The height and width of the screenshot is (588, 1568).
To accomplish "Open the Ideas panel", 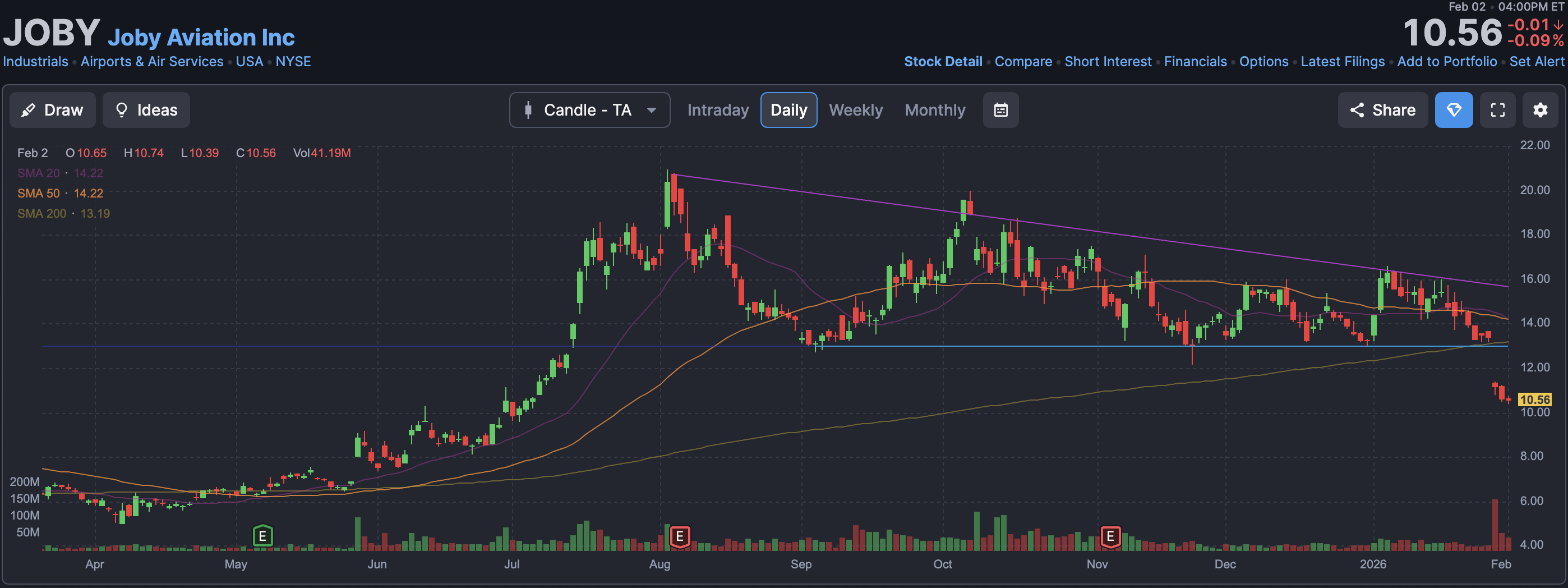I will 146,110.
